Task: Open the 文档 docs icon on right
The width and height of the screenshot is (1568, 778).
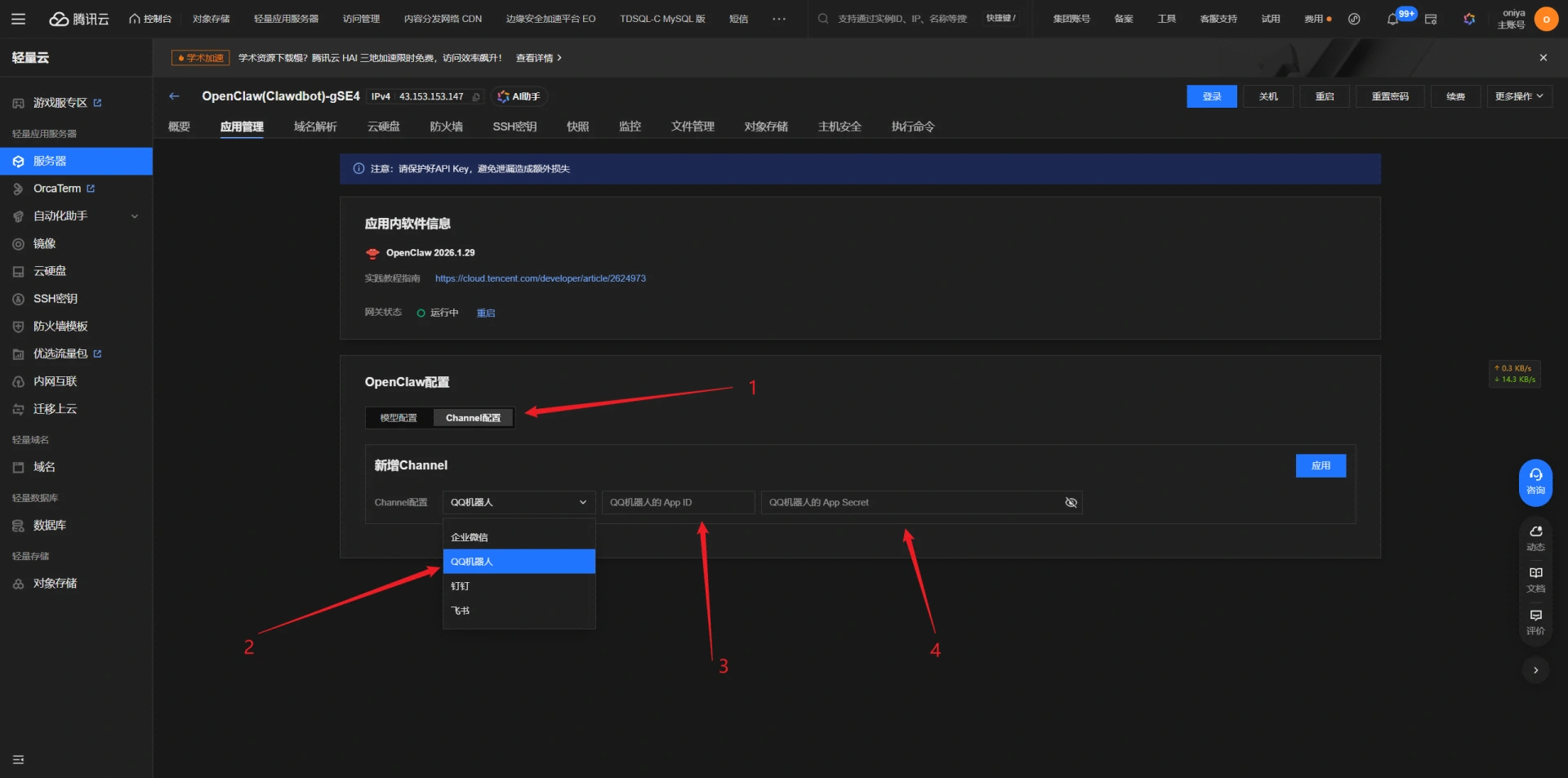Action: (x=1535, y=579)
